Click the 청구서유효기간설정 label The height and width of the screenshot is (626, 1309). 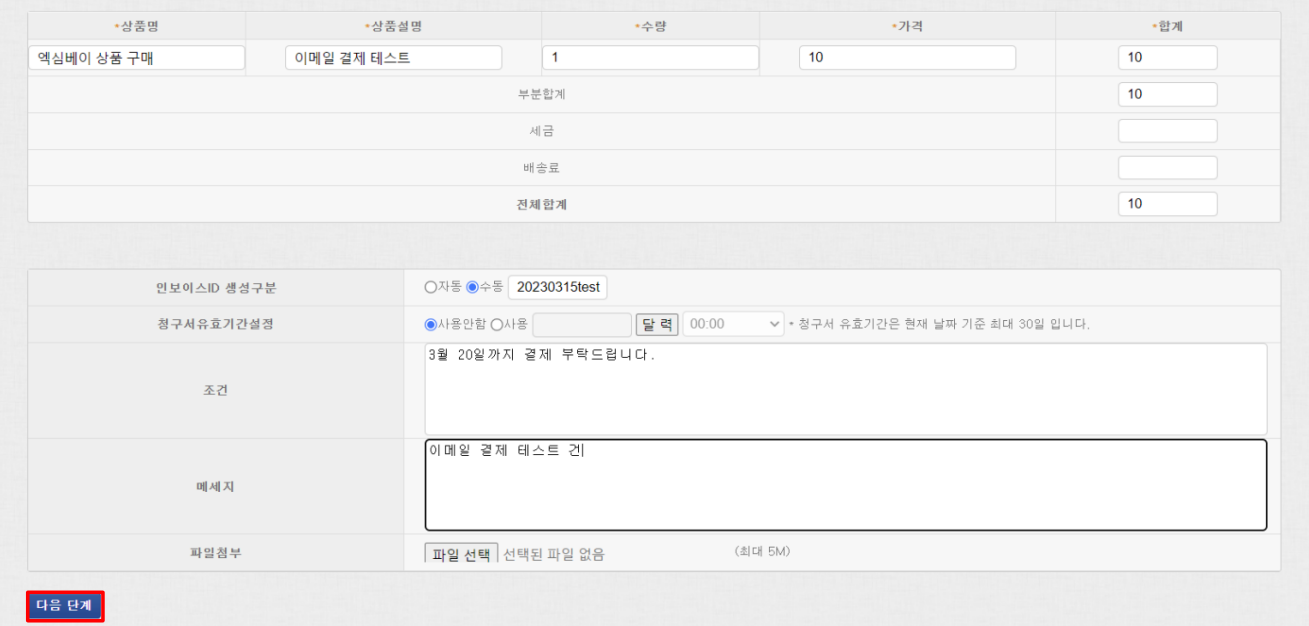pos(216,324)
